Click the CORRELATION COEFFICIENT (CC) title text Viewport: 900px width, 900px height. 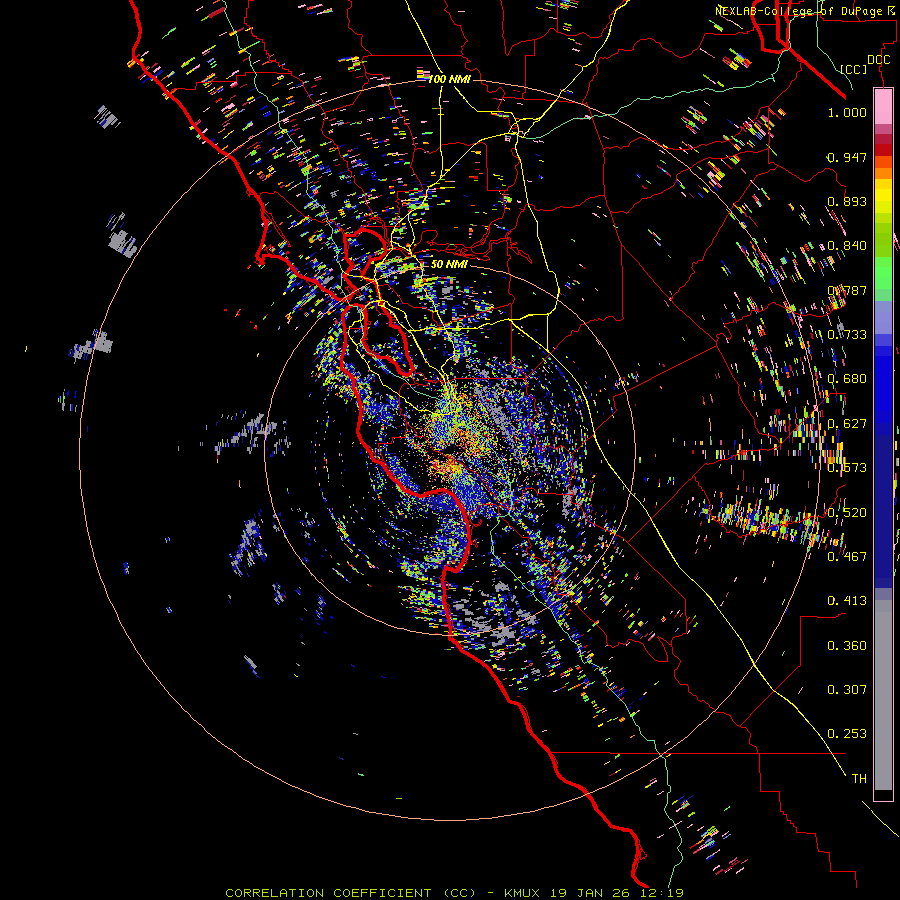click(351, 893)
